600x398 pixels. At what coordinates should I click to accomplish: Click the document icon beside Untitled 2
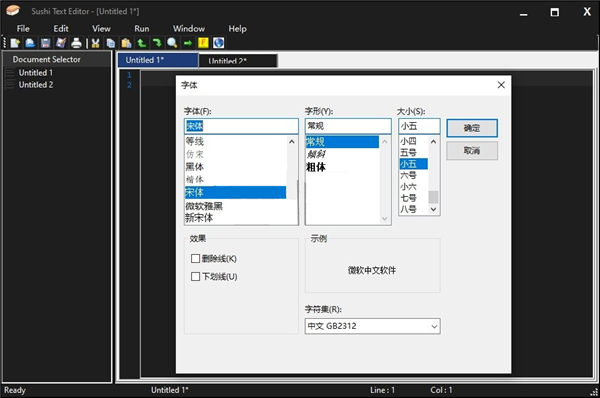(x=10, y=85)
